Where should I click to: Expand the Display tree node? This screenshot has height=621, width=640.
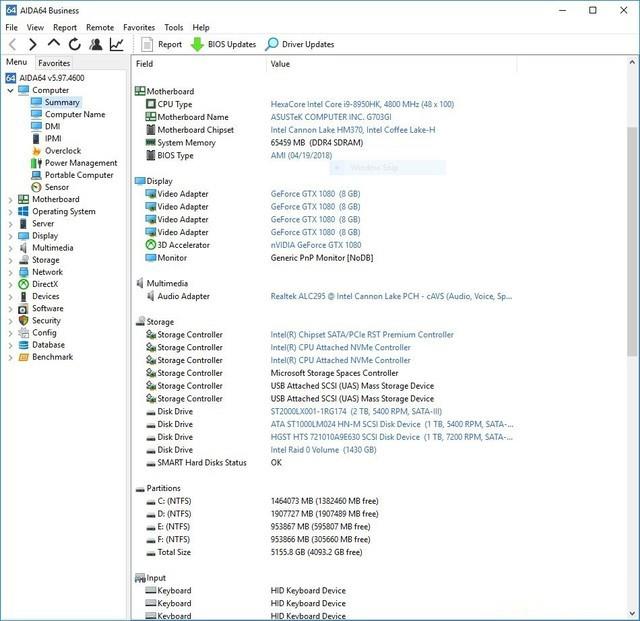coord(10,236)
